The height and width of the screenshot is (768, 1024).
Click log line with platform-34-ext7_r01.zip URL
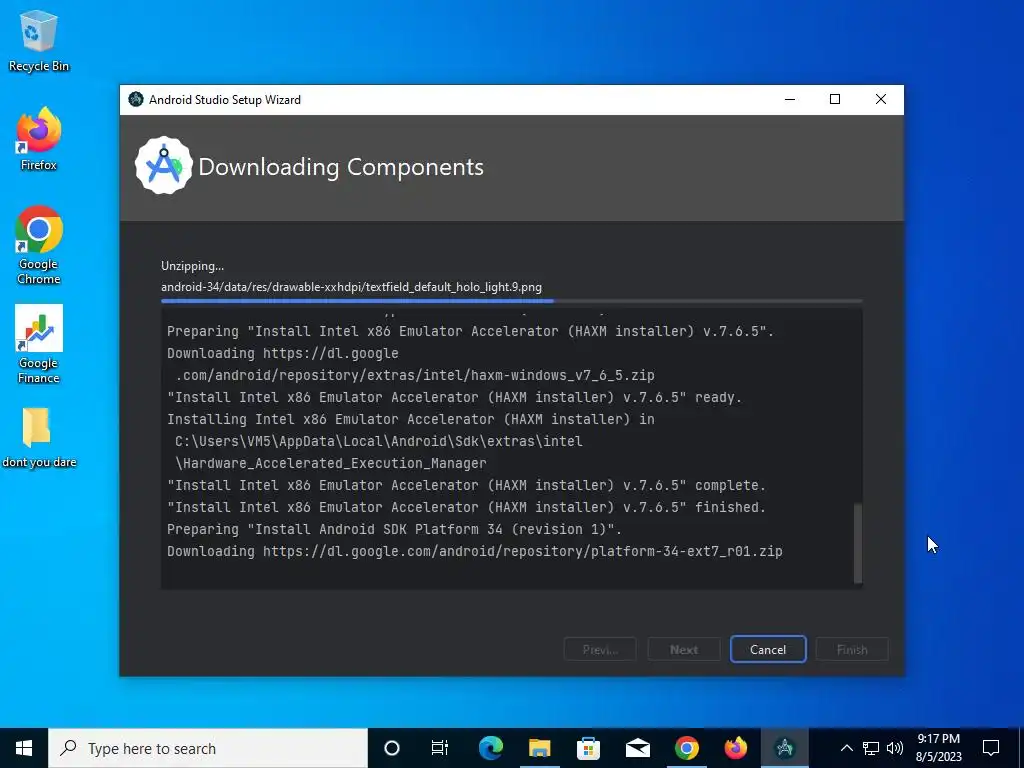475,551
